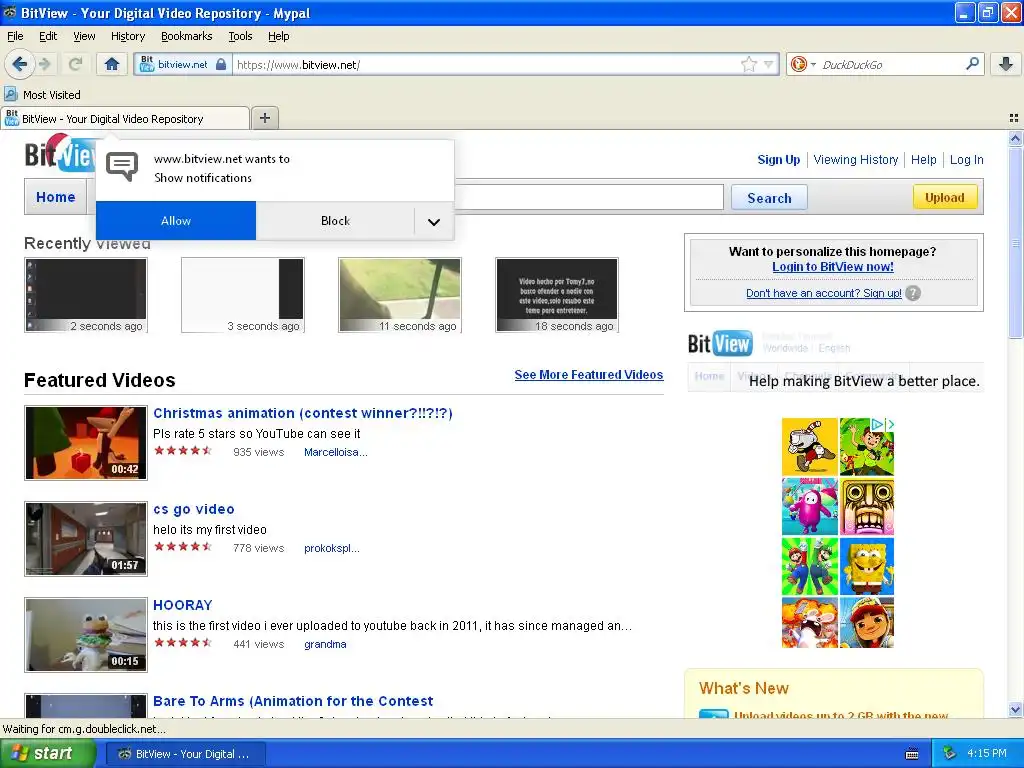Click the BitView taskbar window button
The width and height of the screenshot is (1024, 768).
[x=185, y=754]
